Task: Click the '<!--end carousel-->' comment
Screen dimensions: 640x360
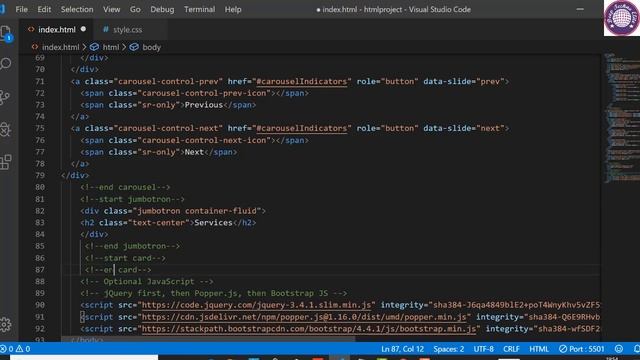Action: [125, 187]
